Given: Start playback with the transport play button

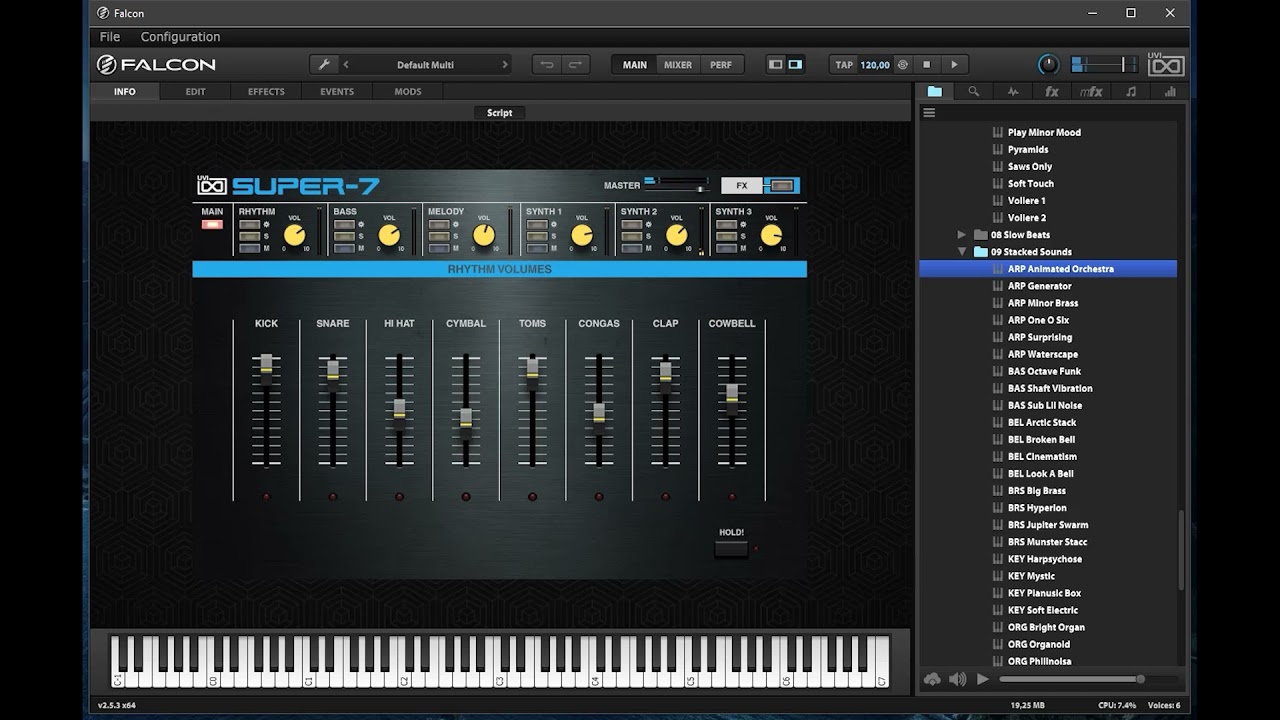Looking at the screenshot, I should click(954, 65).
